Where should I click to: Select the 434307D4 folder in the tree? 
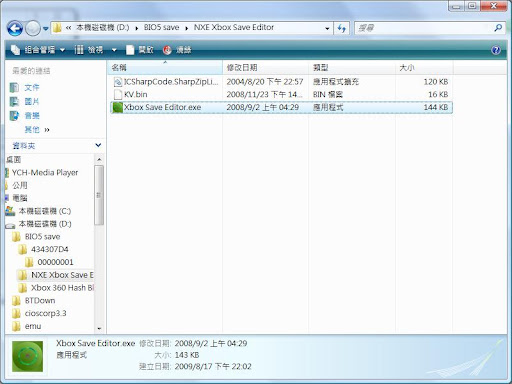50,249
